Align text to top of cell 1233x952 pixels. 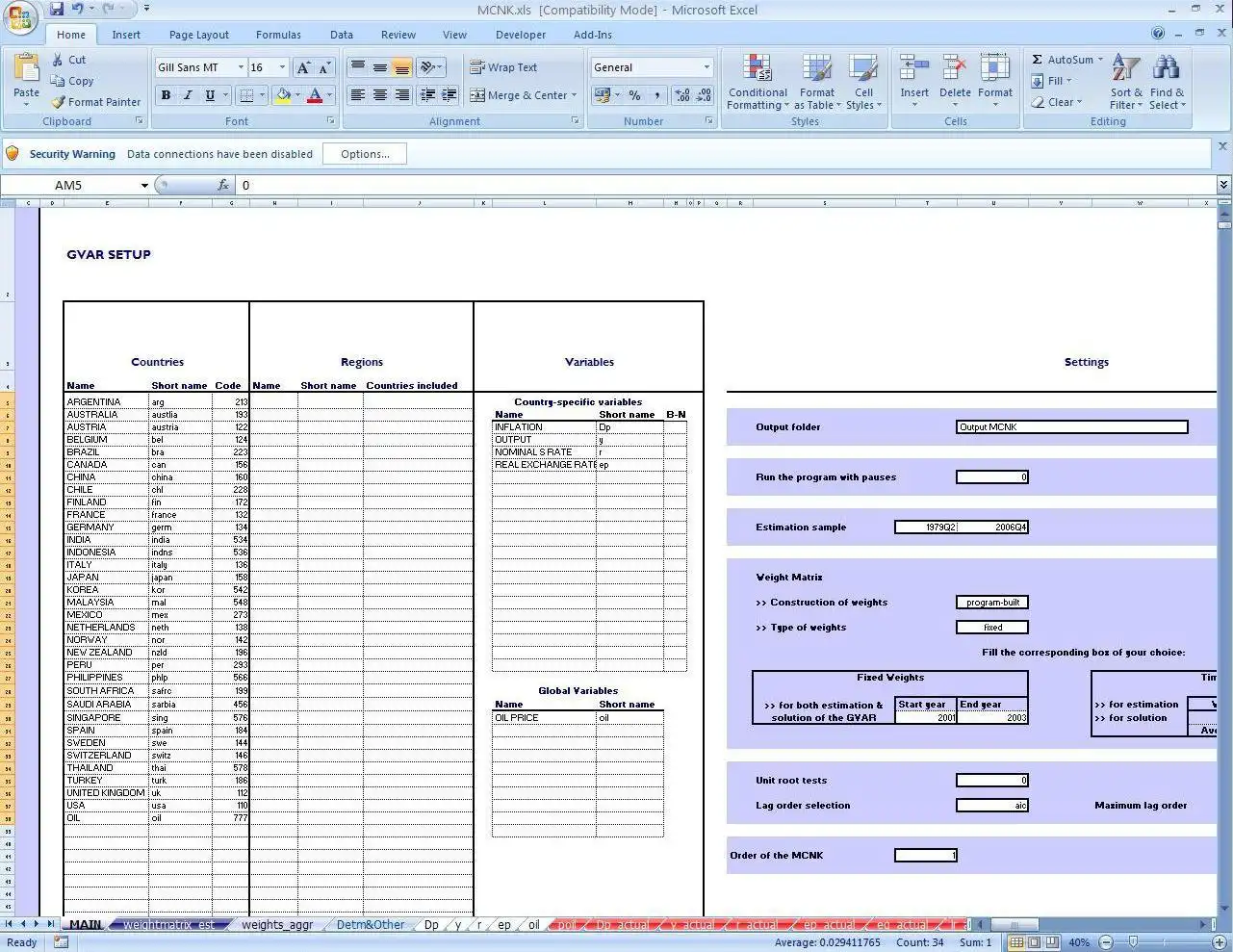tap(357, 67)
